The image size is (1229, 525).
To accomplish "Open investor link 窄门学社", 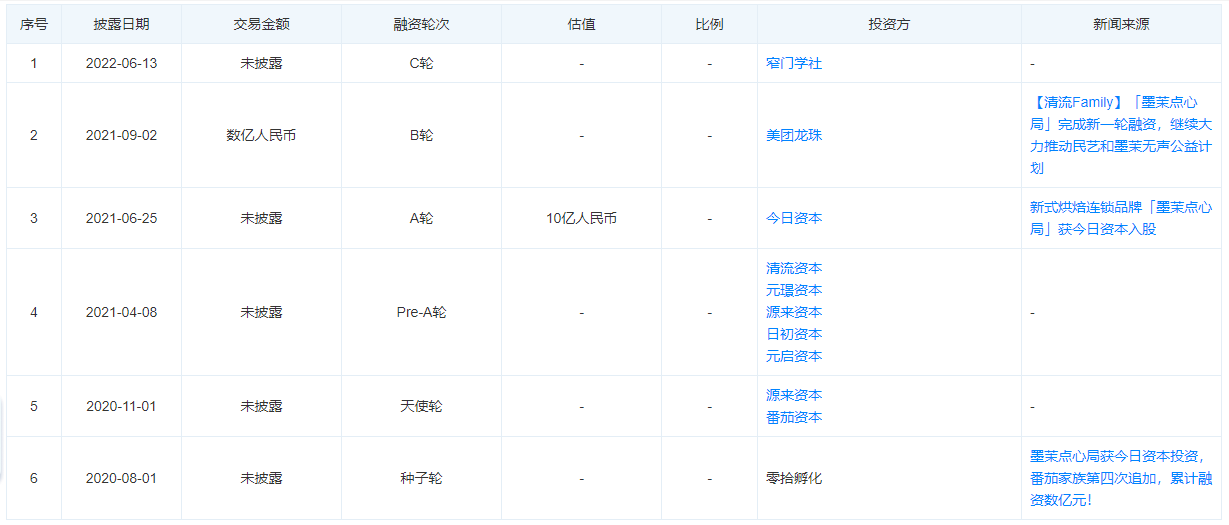I will tap(794, 63).
